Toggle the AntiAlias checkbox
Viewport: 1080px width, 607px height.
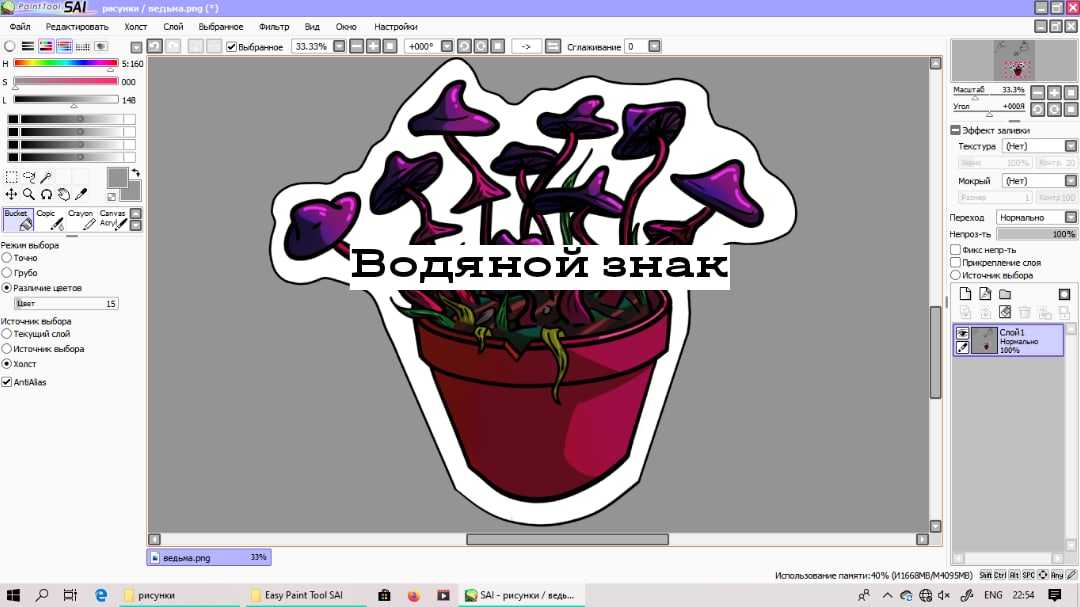(x=7, y=382)
